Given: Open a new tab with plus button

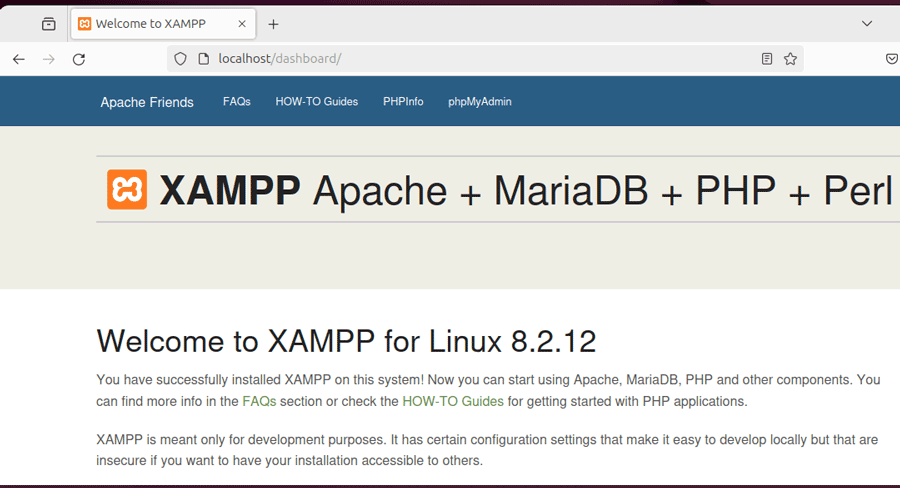Looking at the screenshot, I should coord(273,24).
